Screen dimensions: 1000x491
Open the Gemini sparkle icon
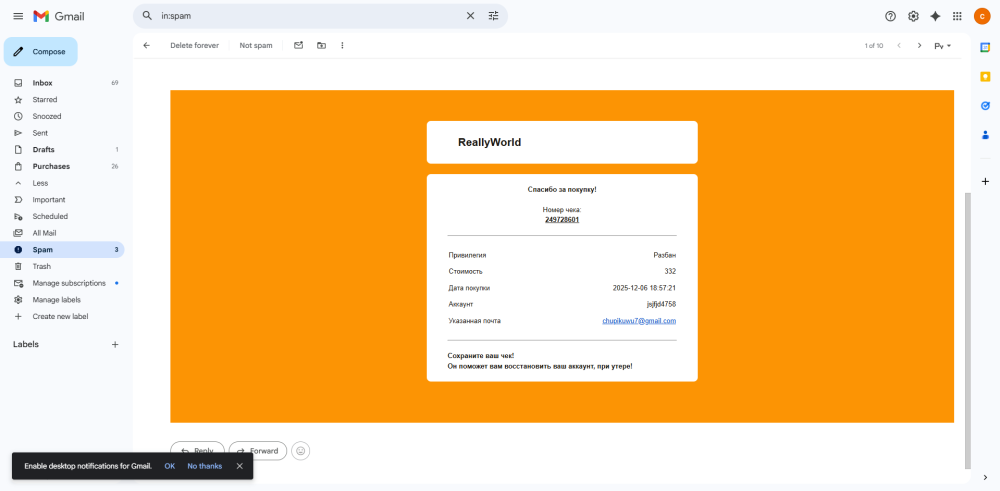coord(936,17)
